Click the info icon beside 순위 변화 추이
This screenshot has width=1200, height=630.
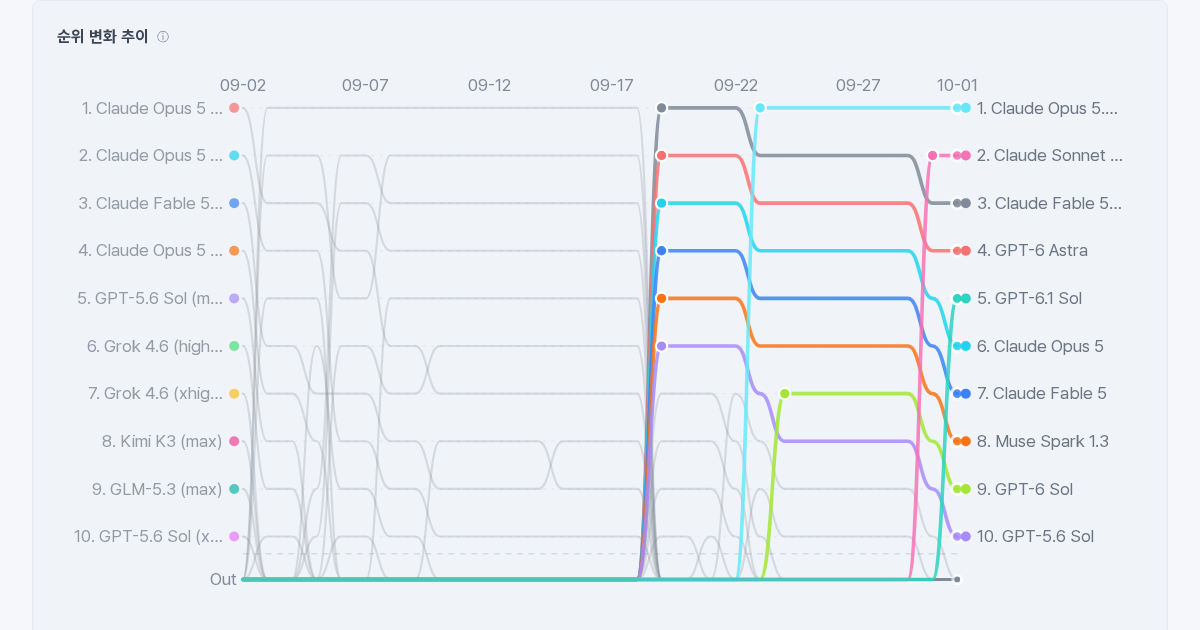(163, 37)
